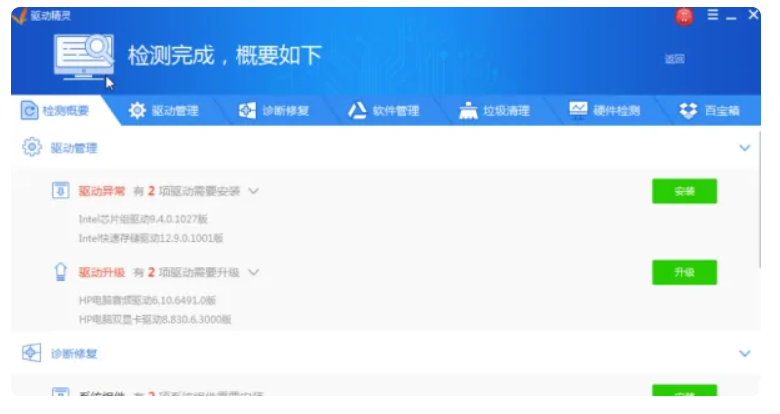Collapse the 诊断修复 section using right chevron
This screenshot has width=780, height=414.
pos(744,353)
